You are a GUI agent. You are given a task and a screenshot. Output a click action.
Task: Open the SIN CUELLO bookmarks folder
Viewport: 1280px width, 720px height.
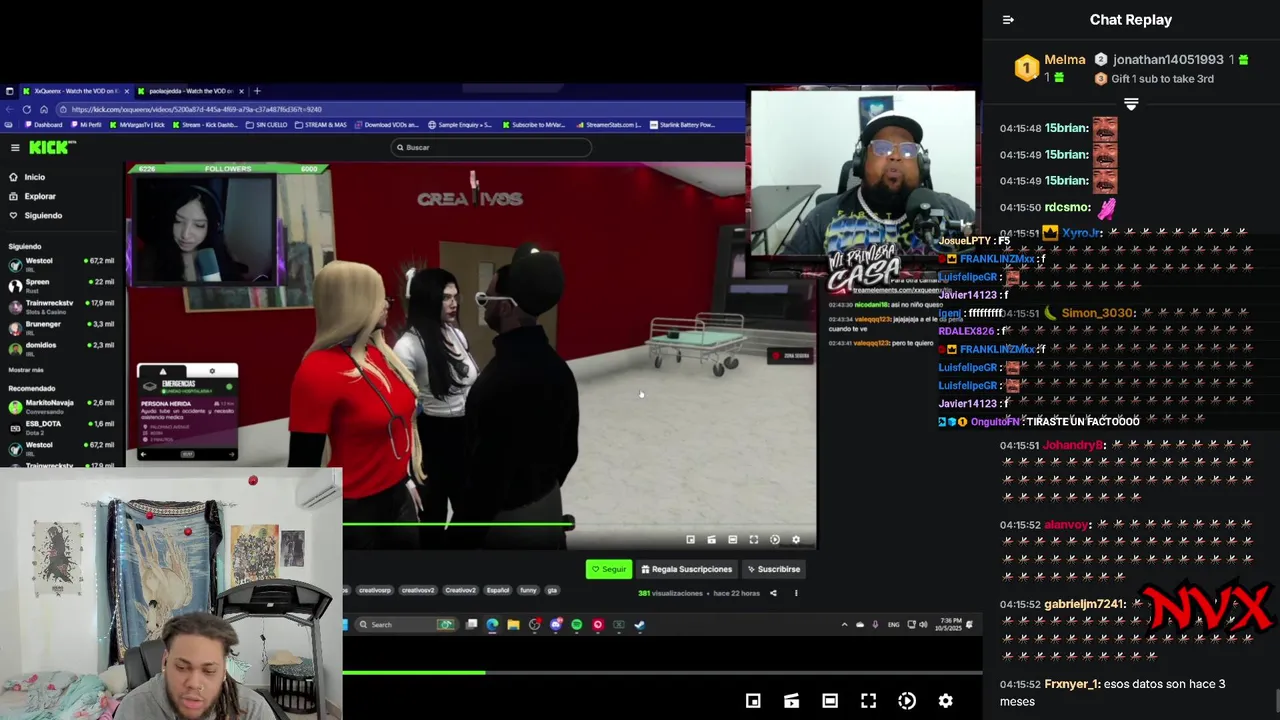pyautogui.click(x=267, y=125)
